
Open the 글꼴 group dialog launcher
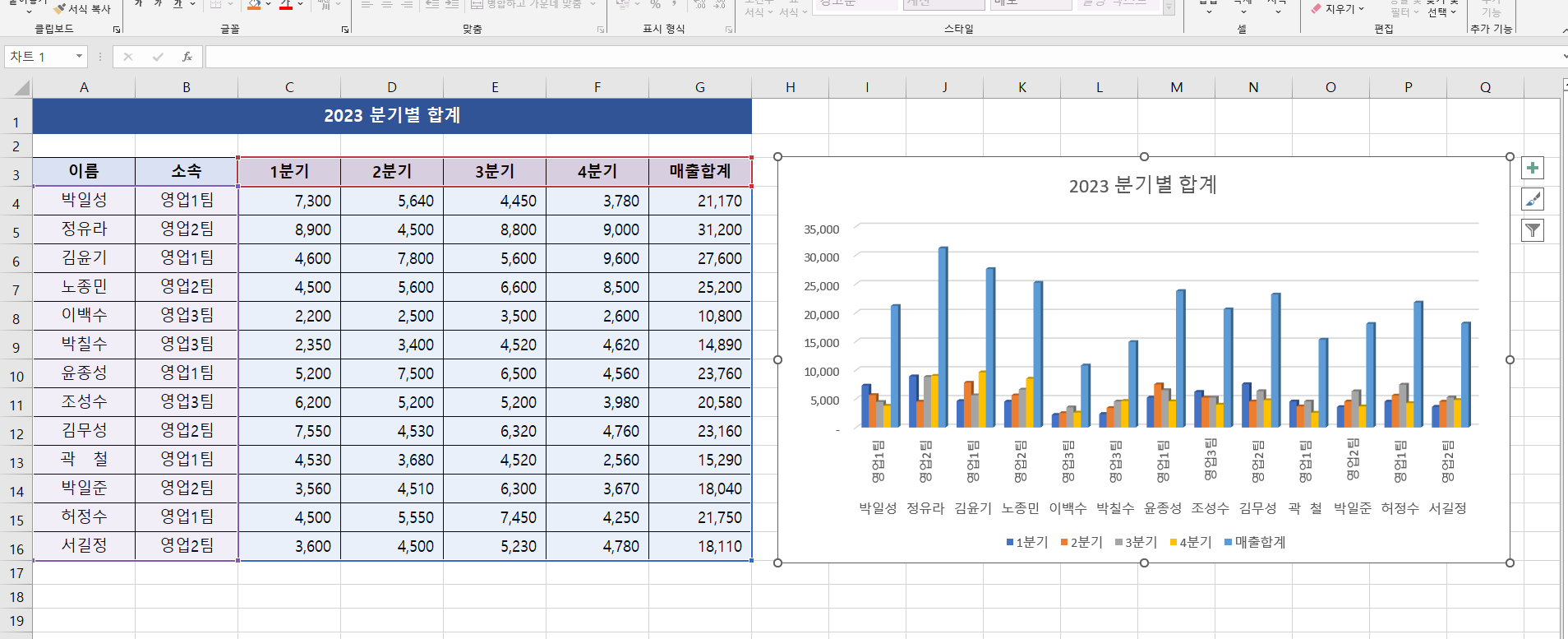coord(345,30)
